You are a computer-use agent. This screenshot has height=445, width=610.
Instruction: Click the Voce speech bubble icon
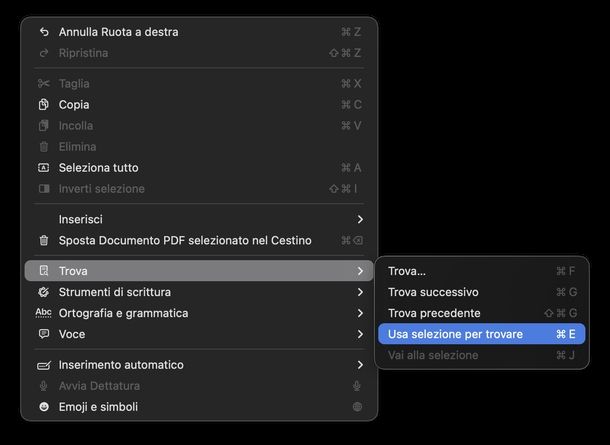click(x=43, y=334)
